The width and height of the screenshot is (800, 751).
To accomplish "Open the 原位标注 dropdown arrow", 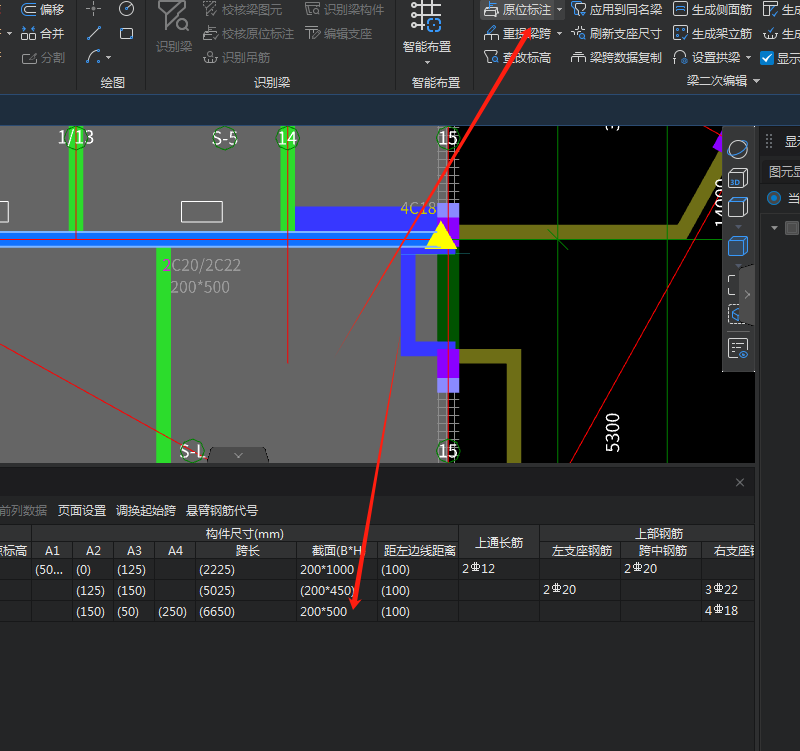I will (560, 10).
